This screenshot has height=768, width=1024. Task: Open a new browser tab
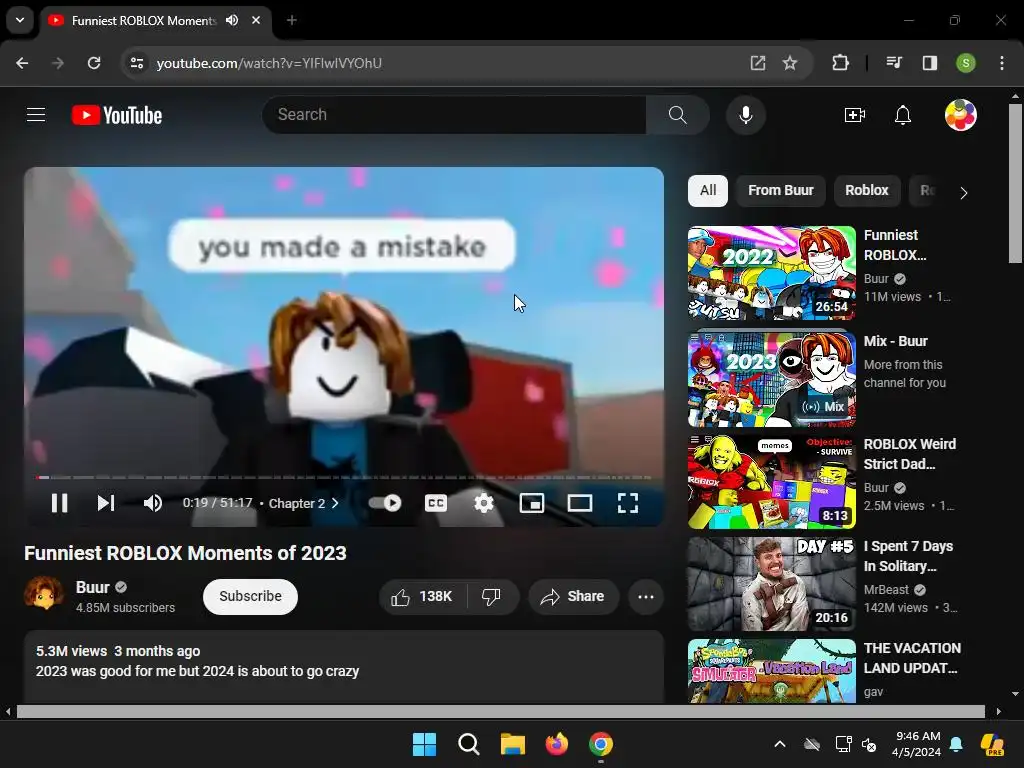[292, 20]
